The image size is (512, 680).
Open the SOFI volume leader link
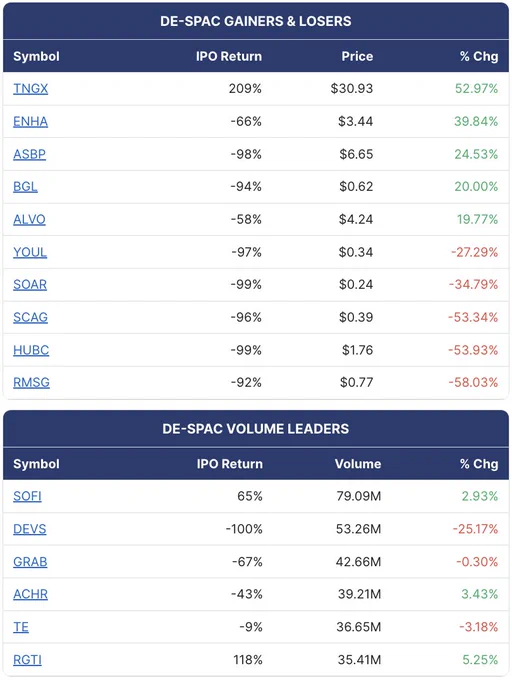coord(27,496)
